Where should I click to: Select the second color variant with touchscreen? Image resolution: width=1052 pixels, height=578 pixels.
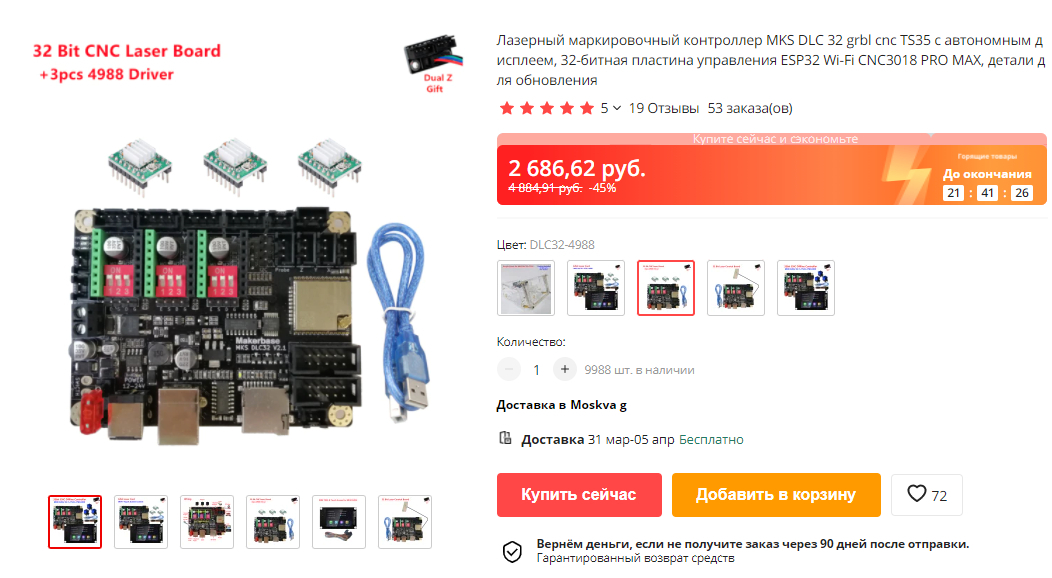coord(596,288)
